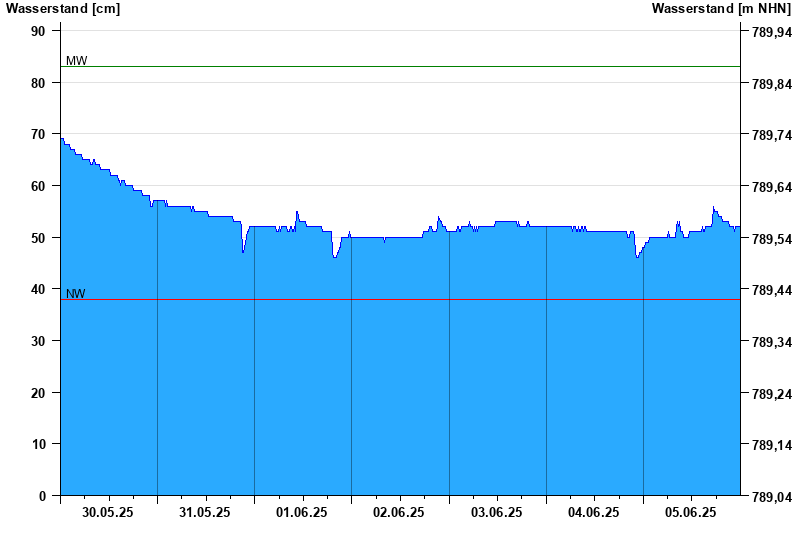Screen dimensions: 800x550
Task: Click the 90 value on left axis
Action: click(x=38, y=31)
